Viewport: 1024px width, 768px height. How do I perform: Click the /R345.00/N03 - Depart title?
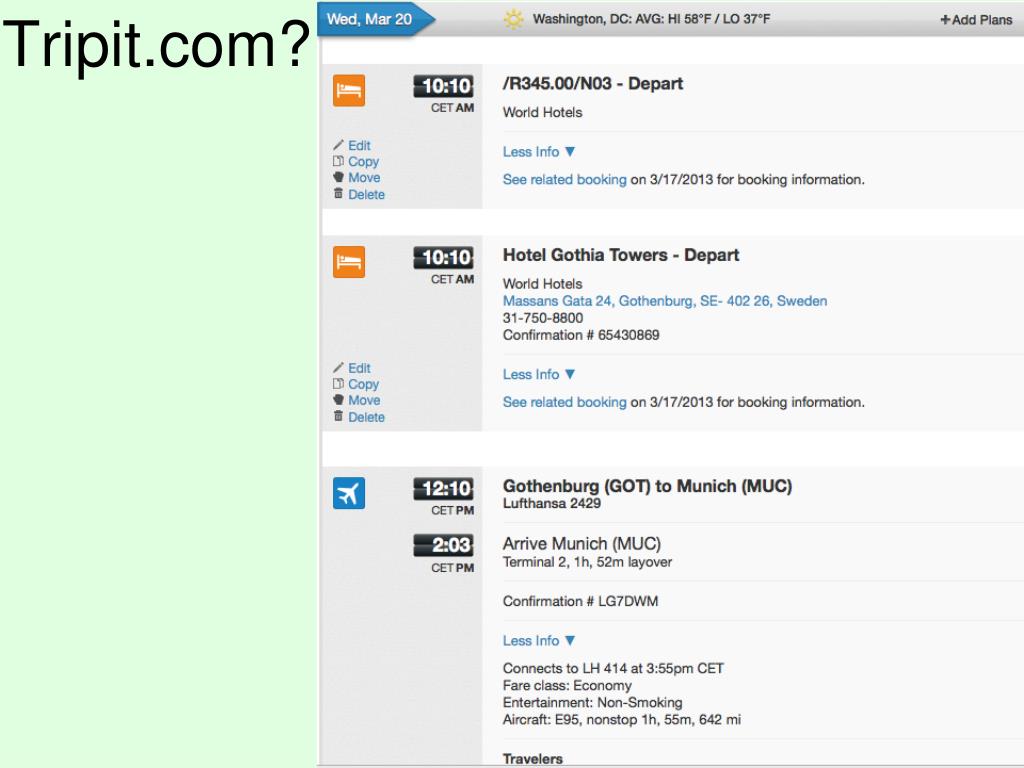pyautogui.click(x=592, y=84)
